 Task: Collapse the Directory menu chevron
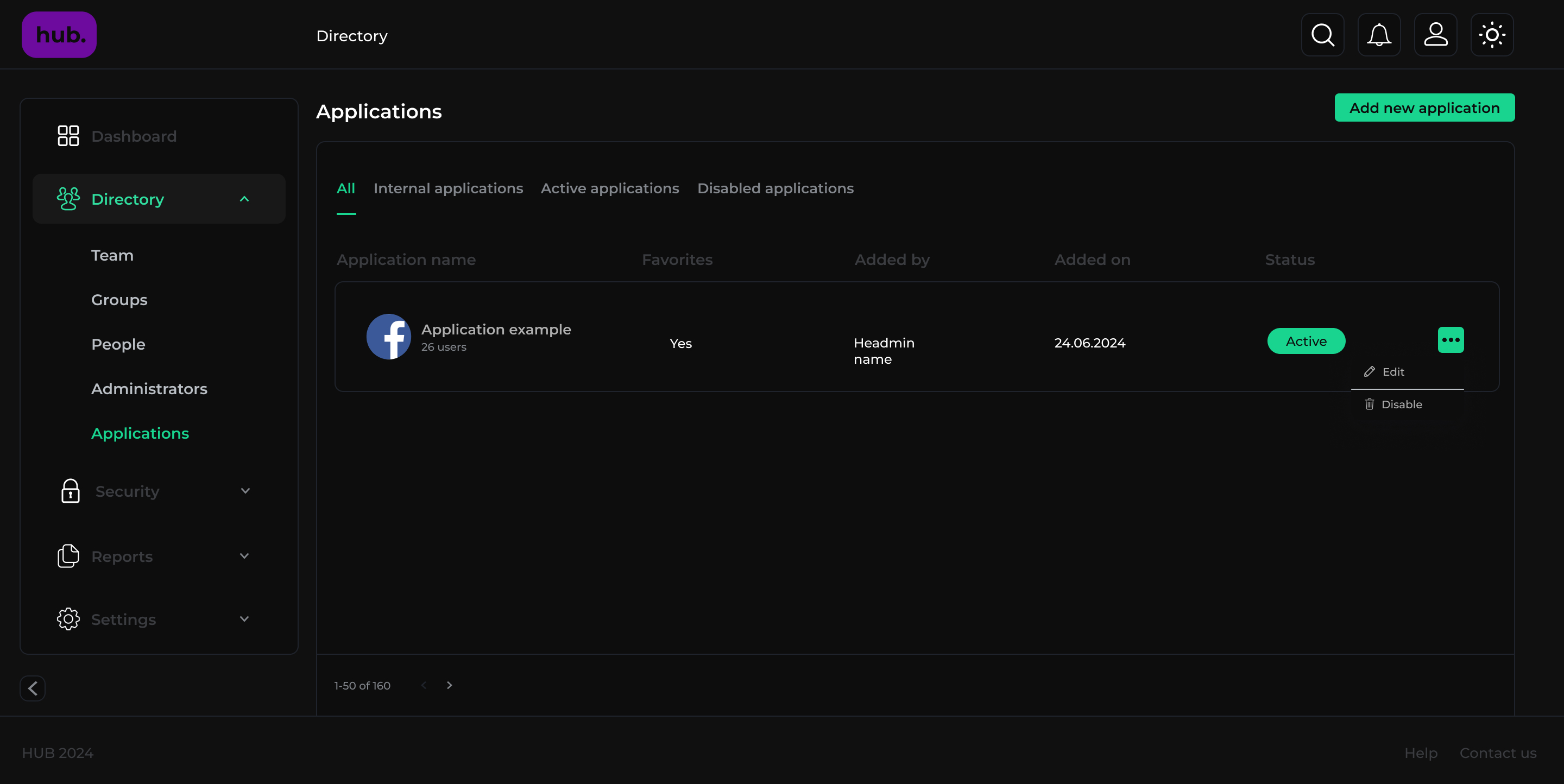[244, 199]
